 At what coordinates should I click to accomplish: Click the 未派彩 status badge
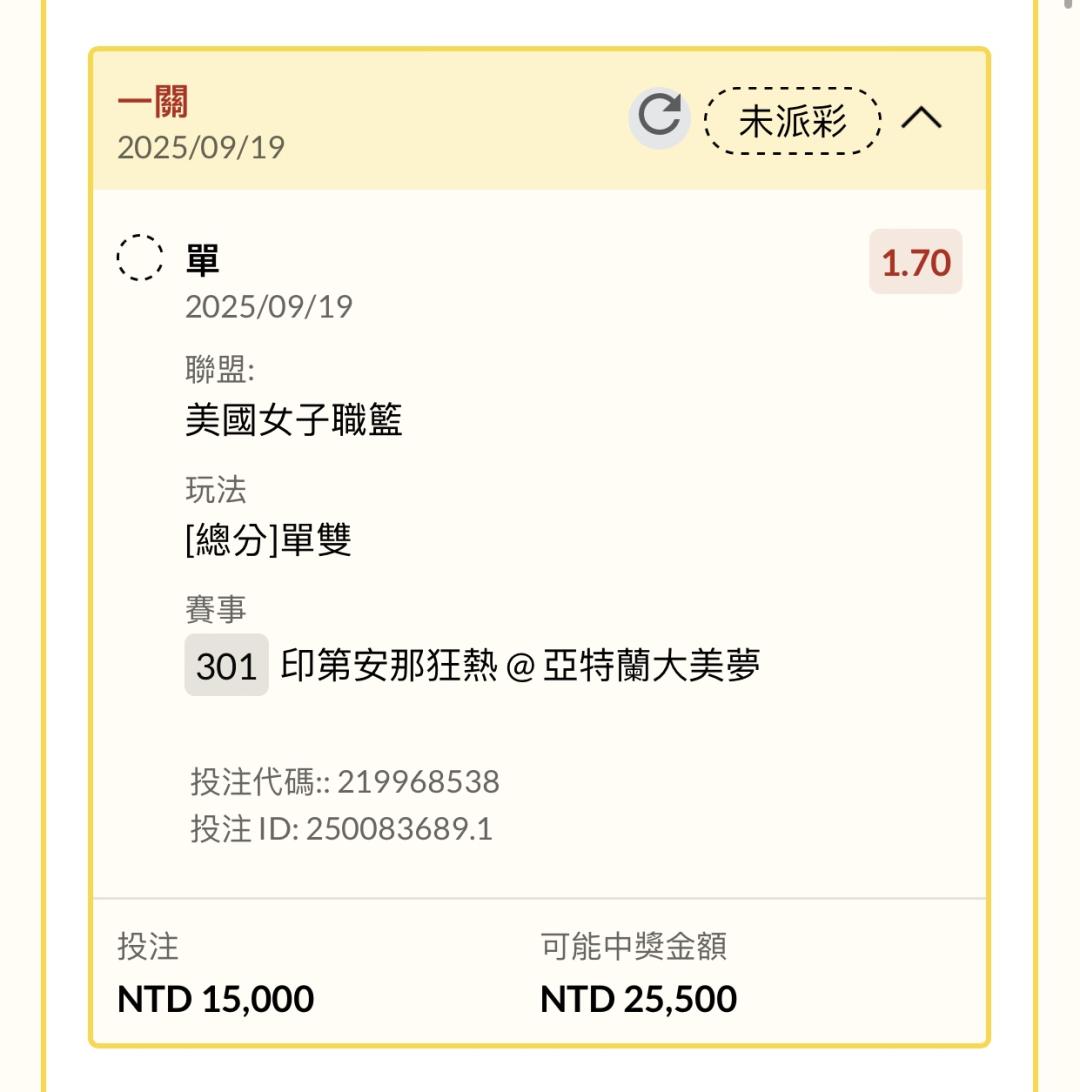tap(793, 120)
